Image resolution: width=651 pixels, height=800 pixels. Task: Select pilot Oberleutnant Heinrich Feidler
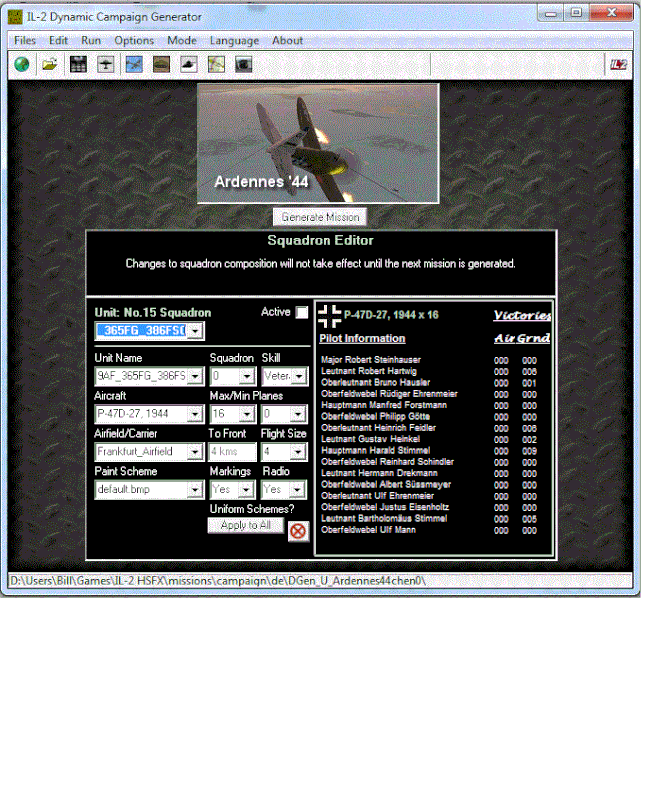coord(379,428)
